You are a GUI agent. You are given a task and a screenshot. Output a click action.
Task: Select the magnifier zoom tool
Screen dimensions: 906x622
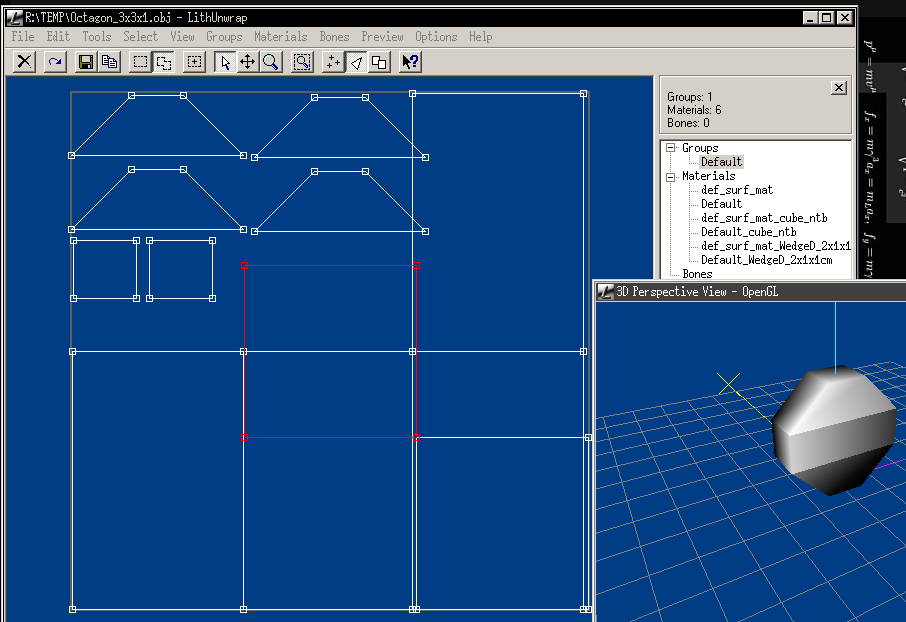[x=270, y=62]
